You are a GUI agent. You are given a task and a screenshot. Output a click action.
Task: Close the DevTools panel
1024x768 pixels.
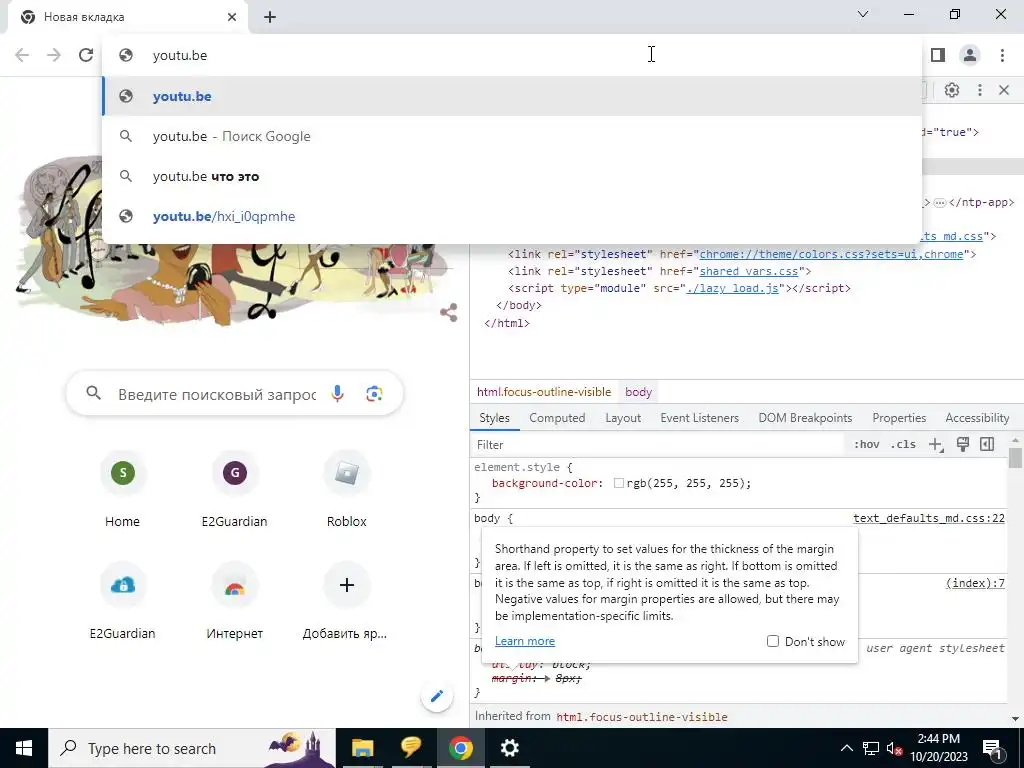1004,90
